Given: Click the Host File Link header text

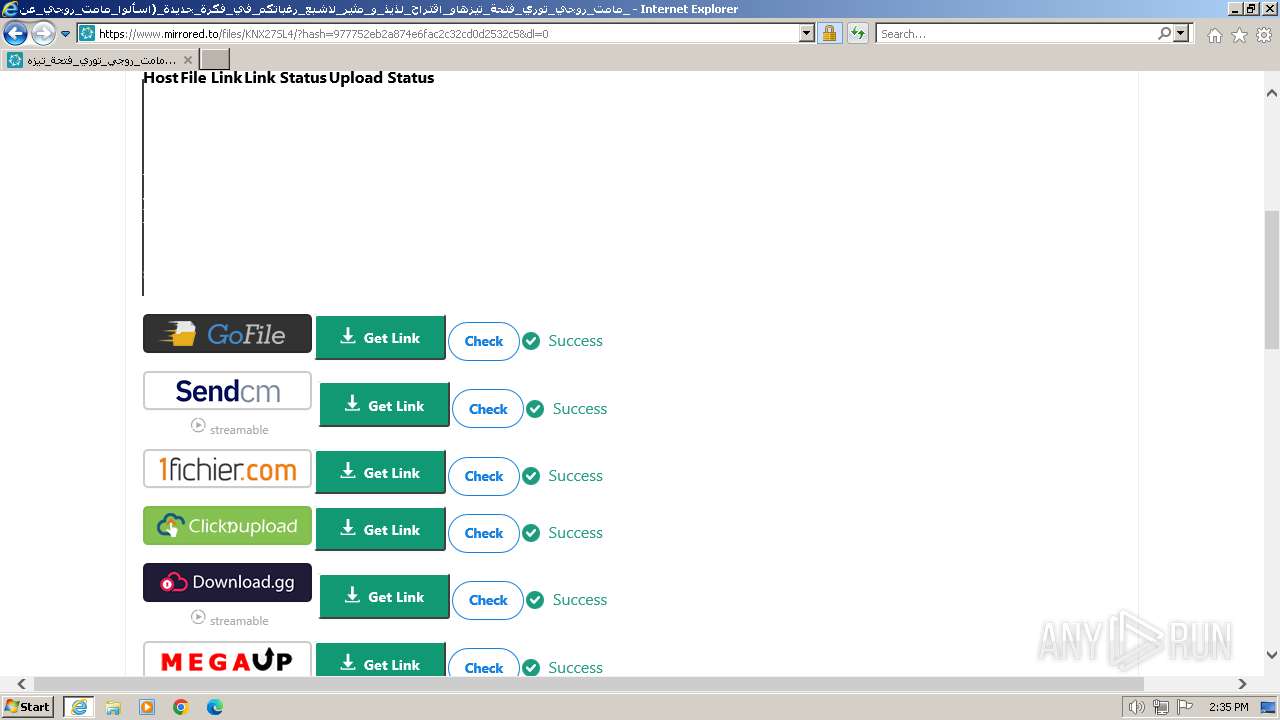Looking at the screenshot, I should [x=192, y=77].
